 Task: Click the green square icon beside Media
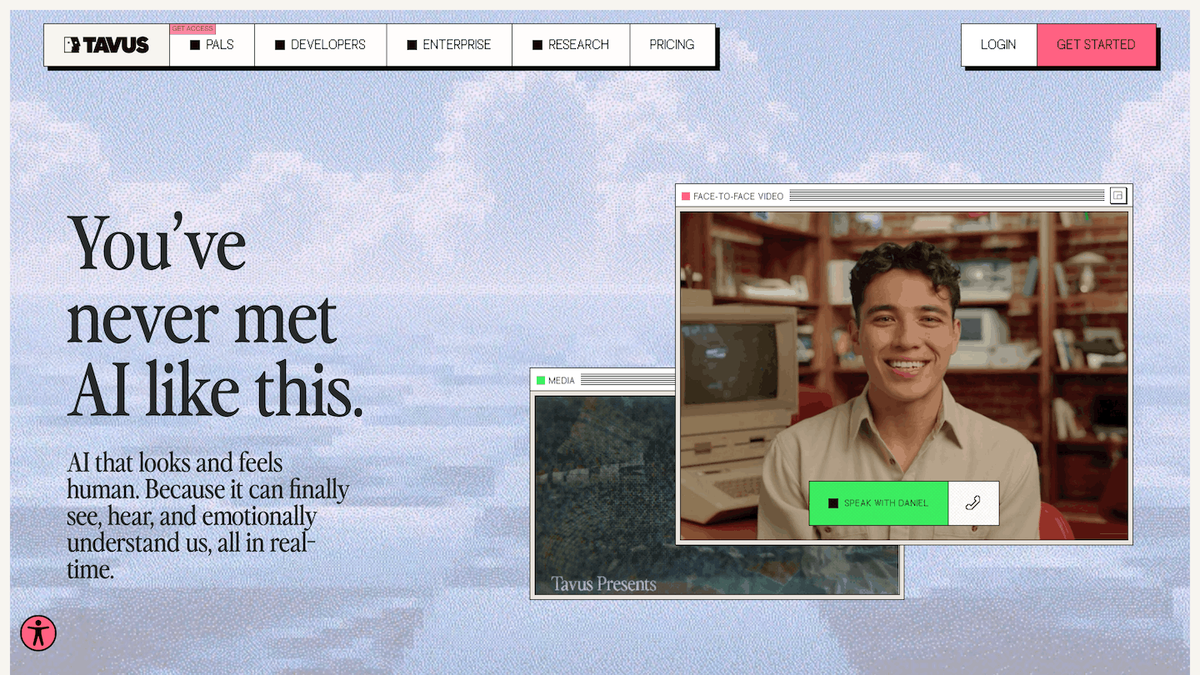tap(541, 380)
